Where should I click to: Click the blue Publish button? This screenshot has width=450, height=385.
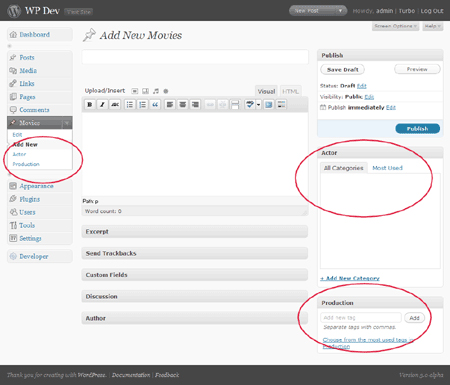pyautogui.click(x=417, y=129)
